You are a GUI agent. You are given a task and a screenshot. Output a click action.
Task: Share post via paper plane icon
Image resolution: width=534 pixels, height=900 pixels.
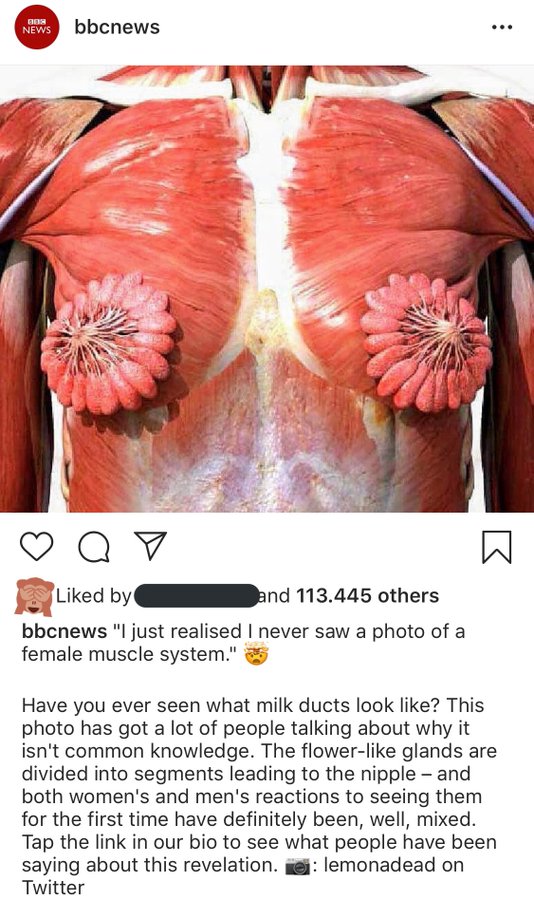click(x=150, y=545)
